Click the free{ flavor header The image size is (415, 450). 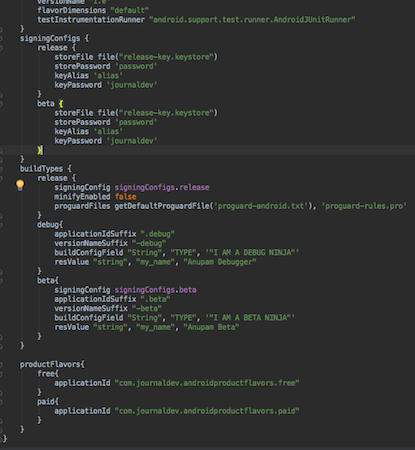[x=48, y=374]
